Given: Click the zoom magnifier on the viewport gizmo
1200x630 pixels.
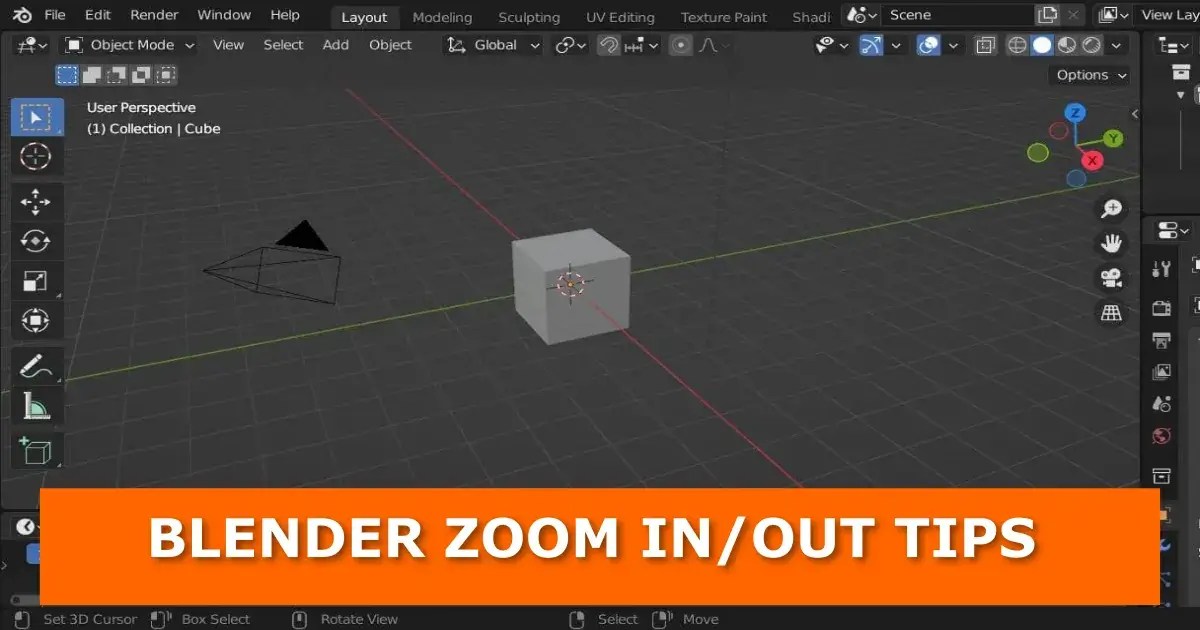Looking at the screenshot, I should [x=1113, y=209].
